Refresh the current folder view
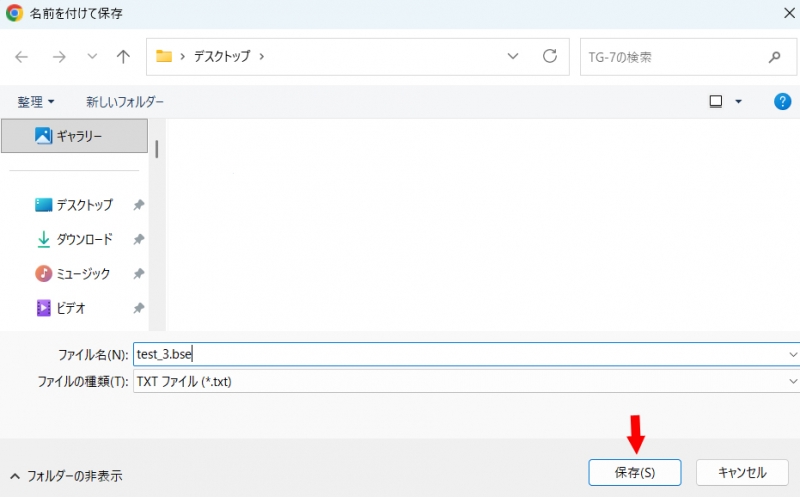Viewport: 800px width, 497px height. (549, 57)
